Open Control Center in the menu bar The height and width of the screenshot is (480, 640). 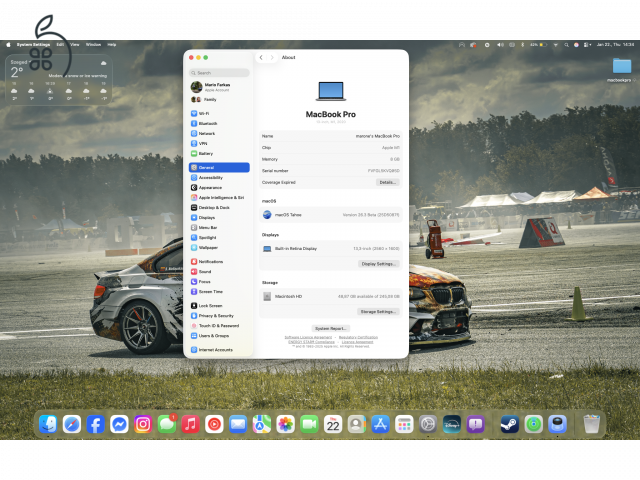point(587,44)
